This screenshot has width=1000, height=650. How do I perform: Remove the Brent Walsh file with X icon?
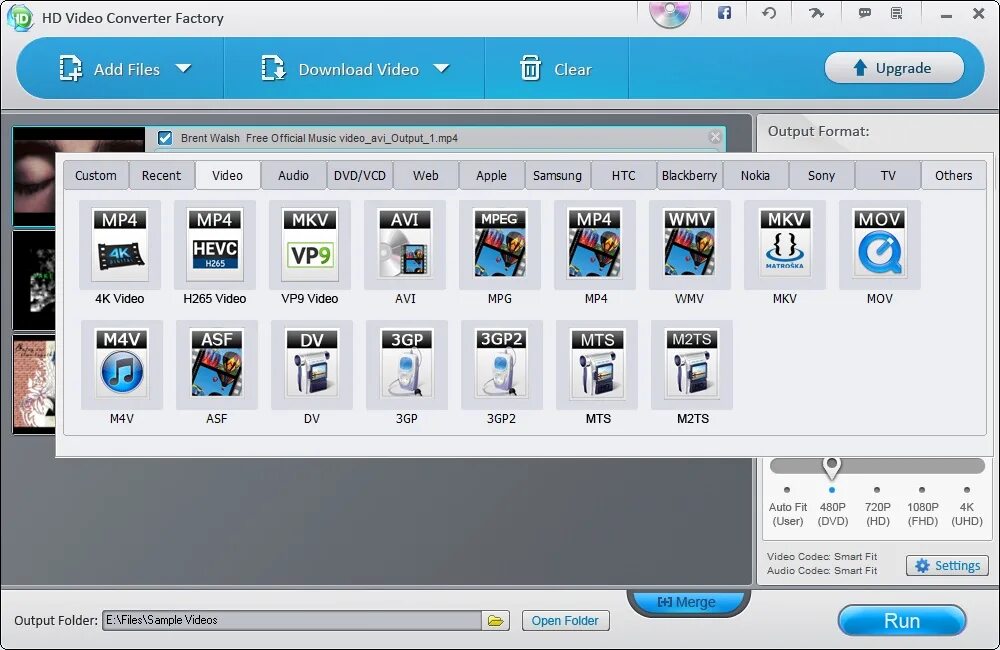(715, 137)
